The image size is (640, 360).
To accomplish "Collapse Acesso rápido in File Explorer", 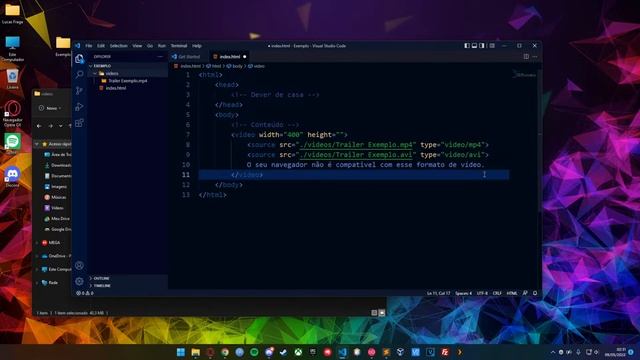I will click(37, 144).
